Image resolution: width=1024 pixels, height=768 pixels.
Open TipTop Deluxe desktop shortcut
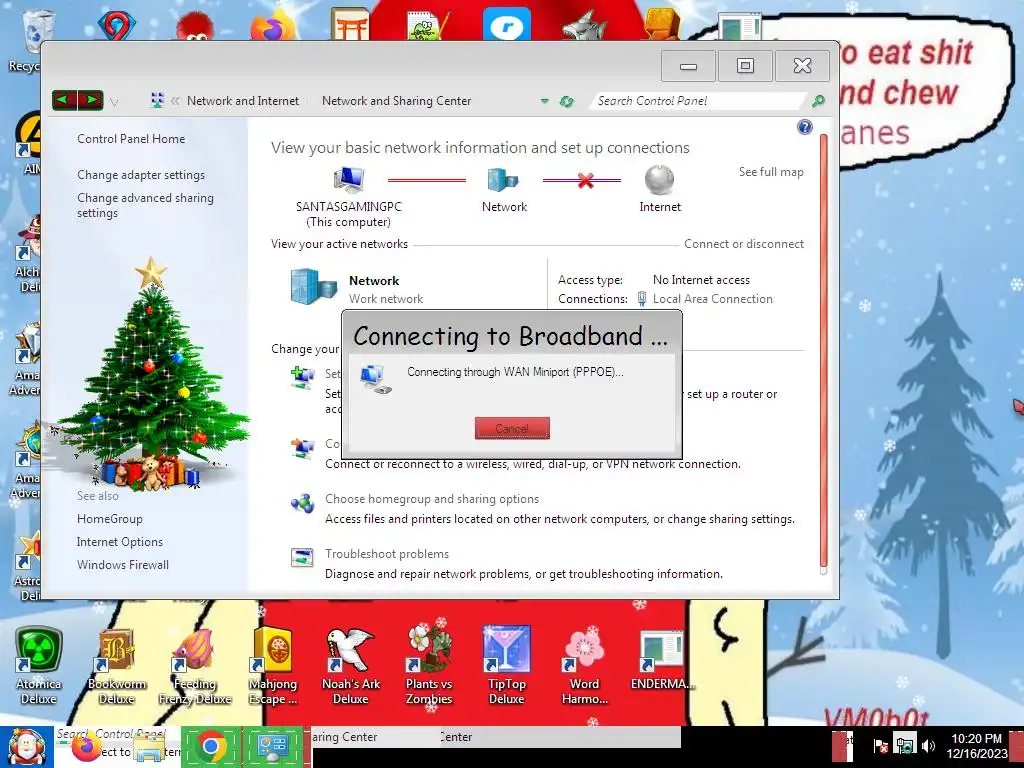coord(507,665)
